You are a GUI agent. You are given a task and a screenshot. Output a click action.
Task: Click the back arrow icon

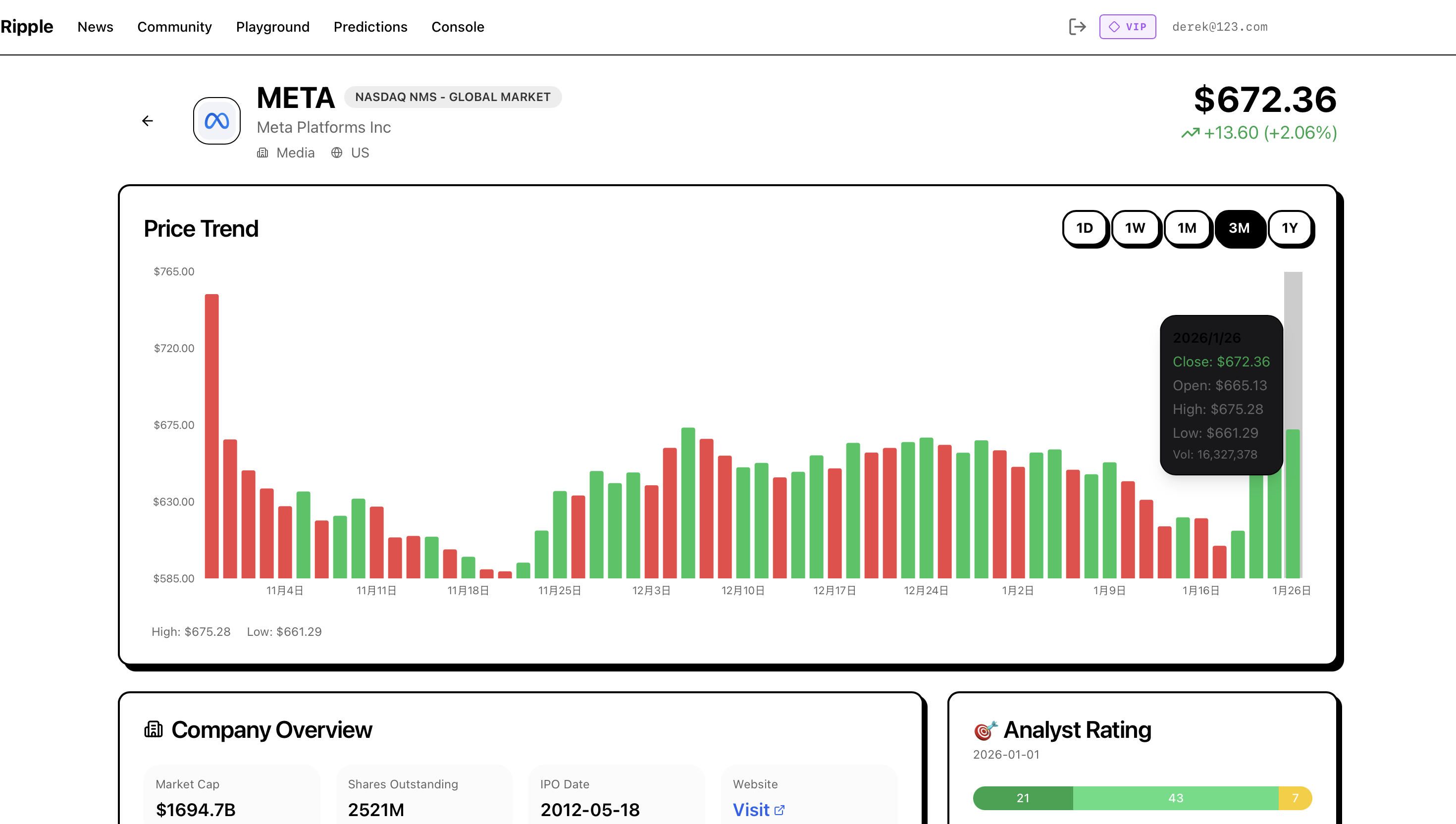click(147, 120)
